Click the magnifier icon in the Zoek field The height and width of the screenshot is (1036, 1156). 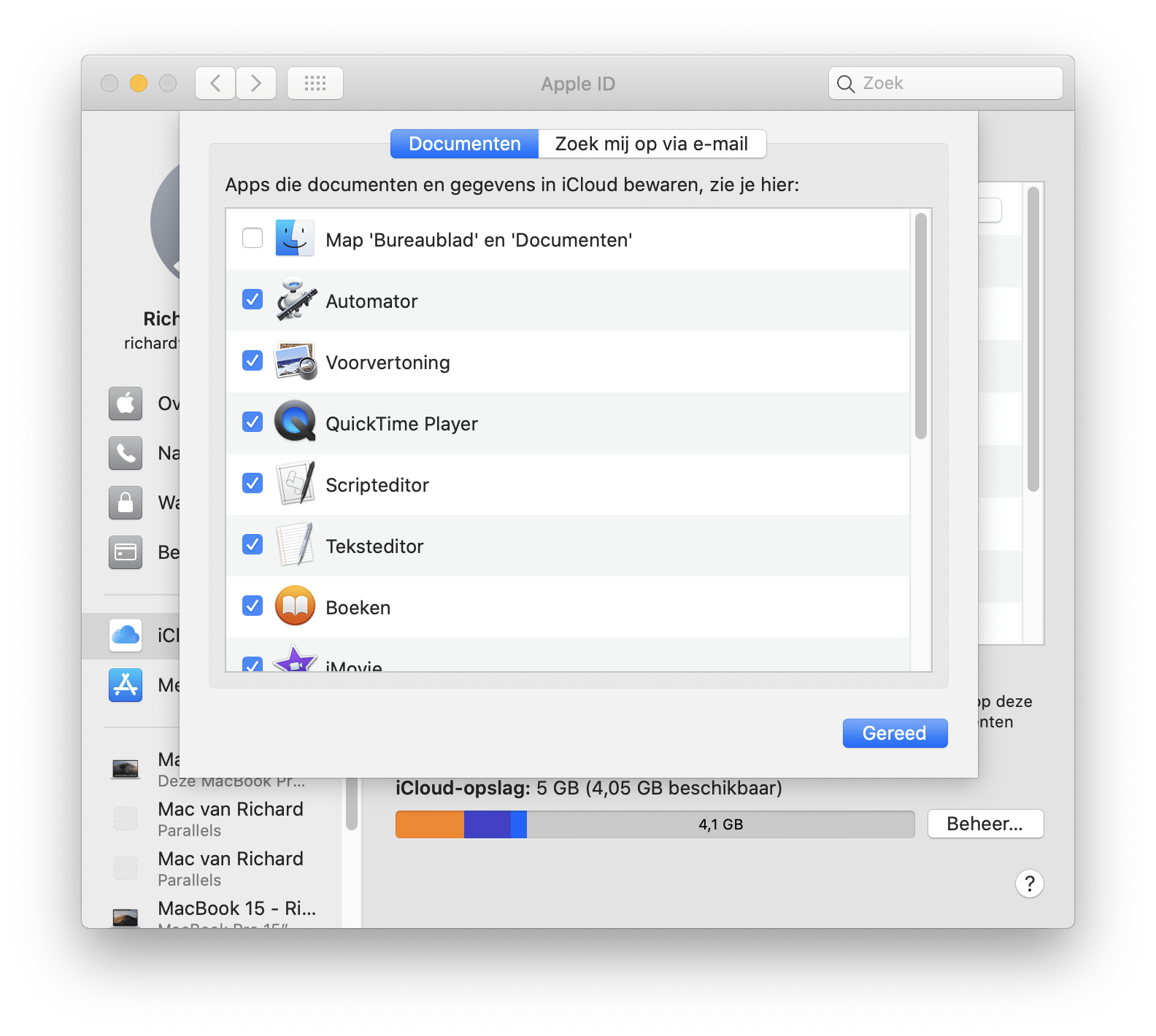point(846,84)
